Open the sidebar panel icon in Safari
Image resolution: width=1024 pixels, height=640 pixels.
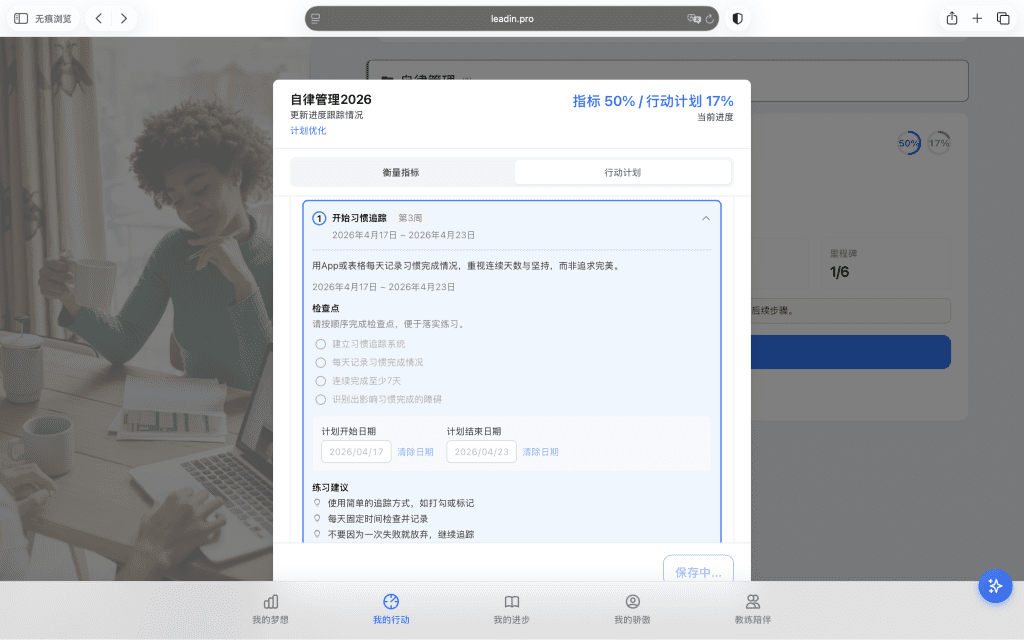point(21,18)
